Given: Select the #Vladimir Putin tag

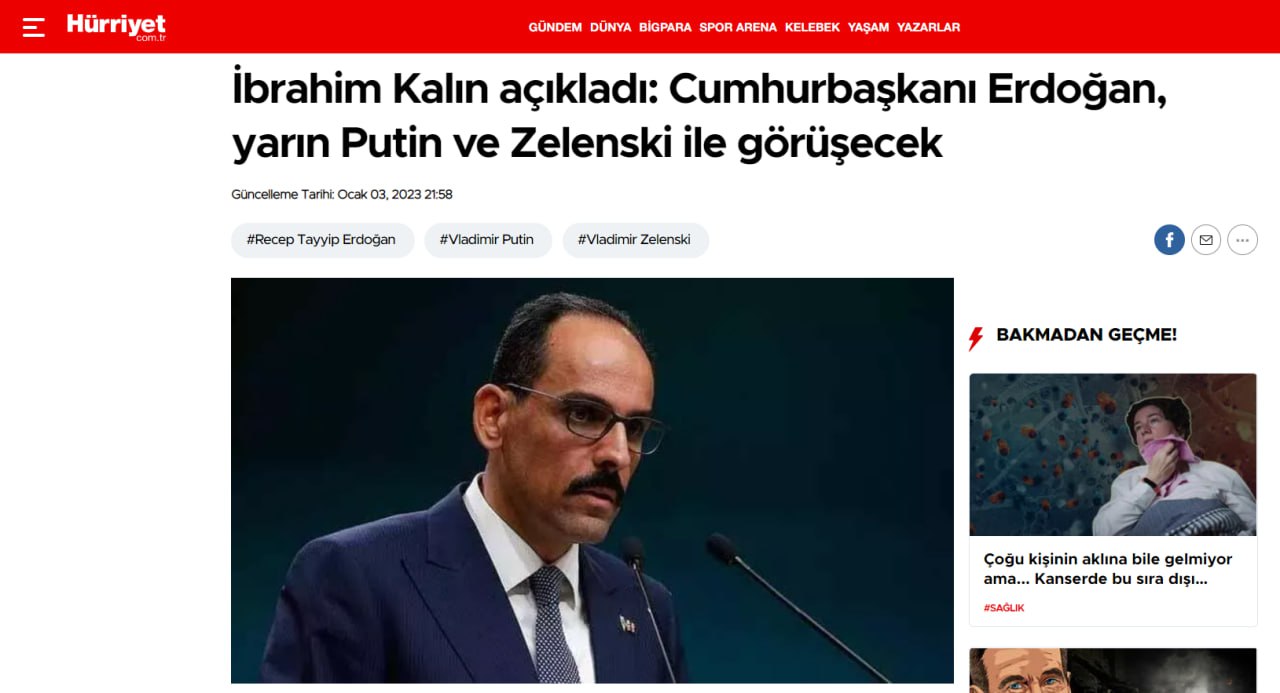Looking at the screenshot, I should point(487,240).
